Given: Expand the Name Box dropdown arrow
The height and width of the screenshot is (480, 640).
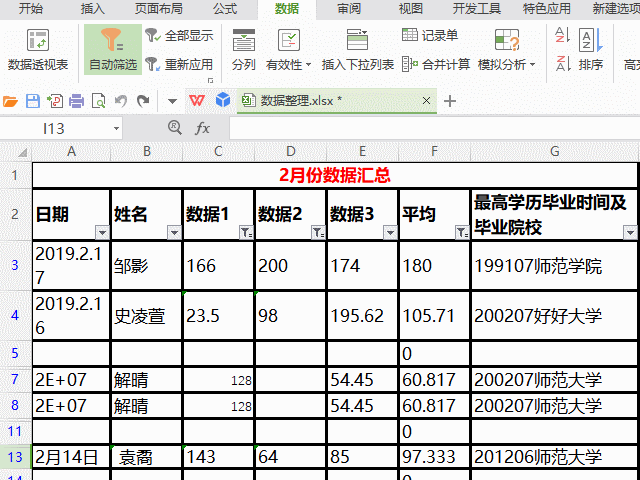Looking at the screenshot, I should click(116, 129).
